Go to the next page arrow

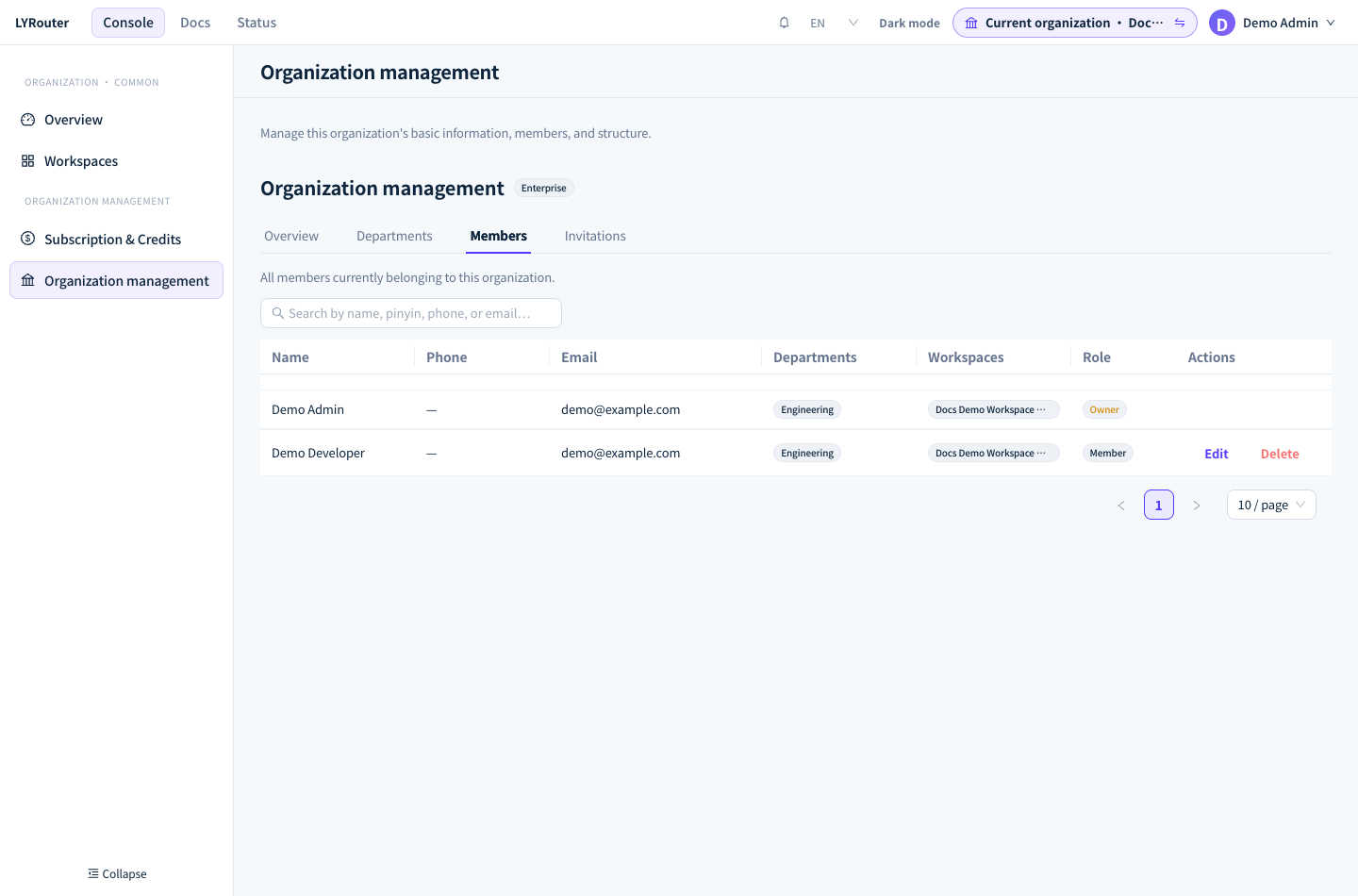(x=1197, y=506)
